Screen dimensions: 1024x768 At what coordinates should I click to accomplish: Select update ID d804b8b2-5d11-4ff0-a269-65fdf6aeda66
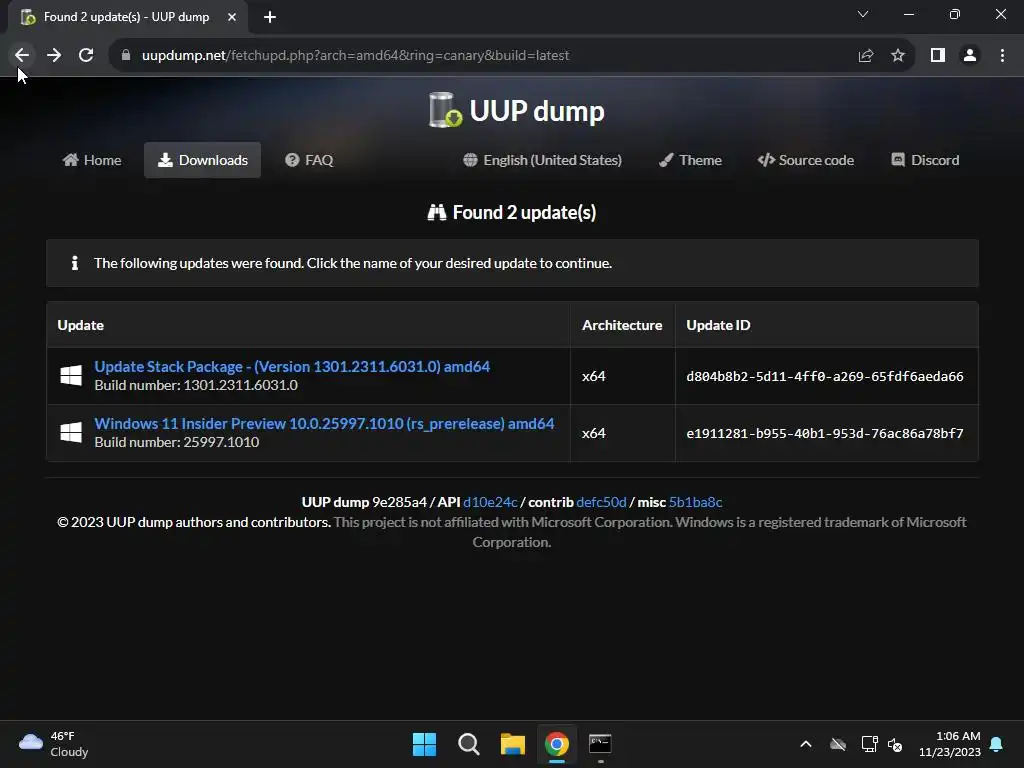coord(825,376)
